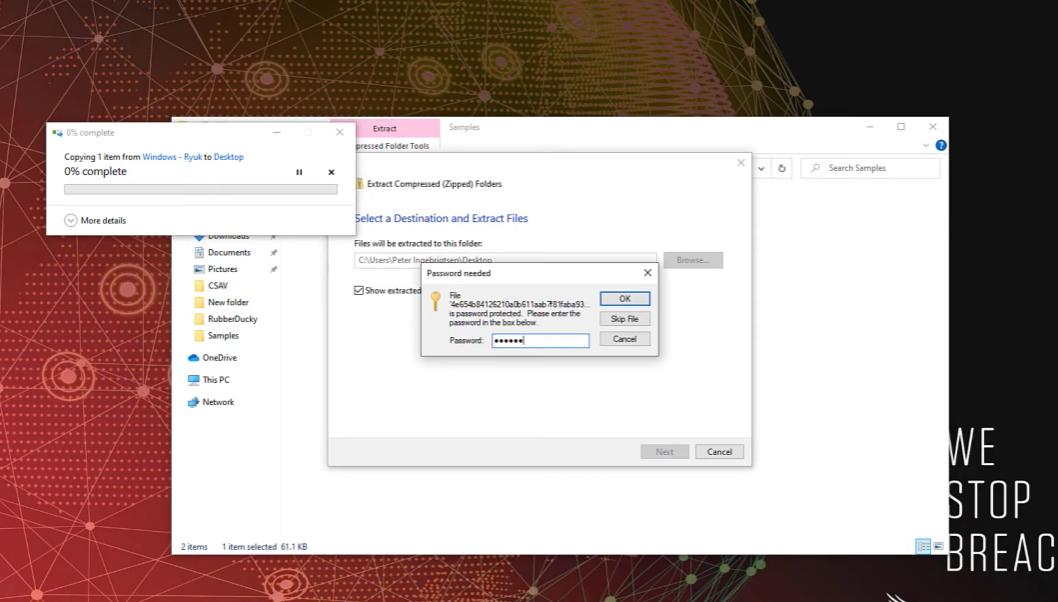The image size is (1058, 602).
Task: Select New folder in navigation pane
Action: click(x=228, y=302)
